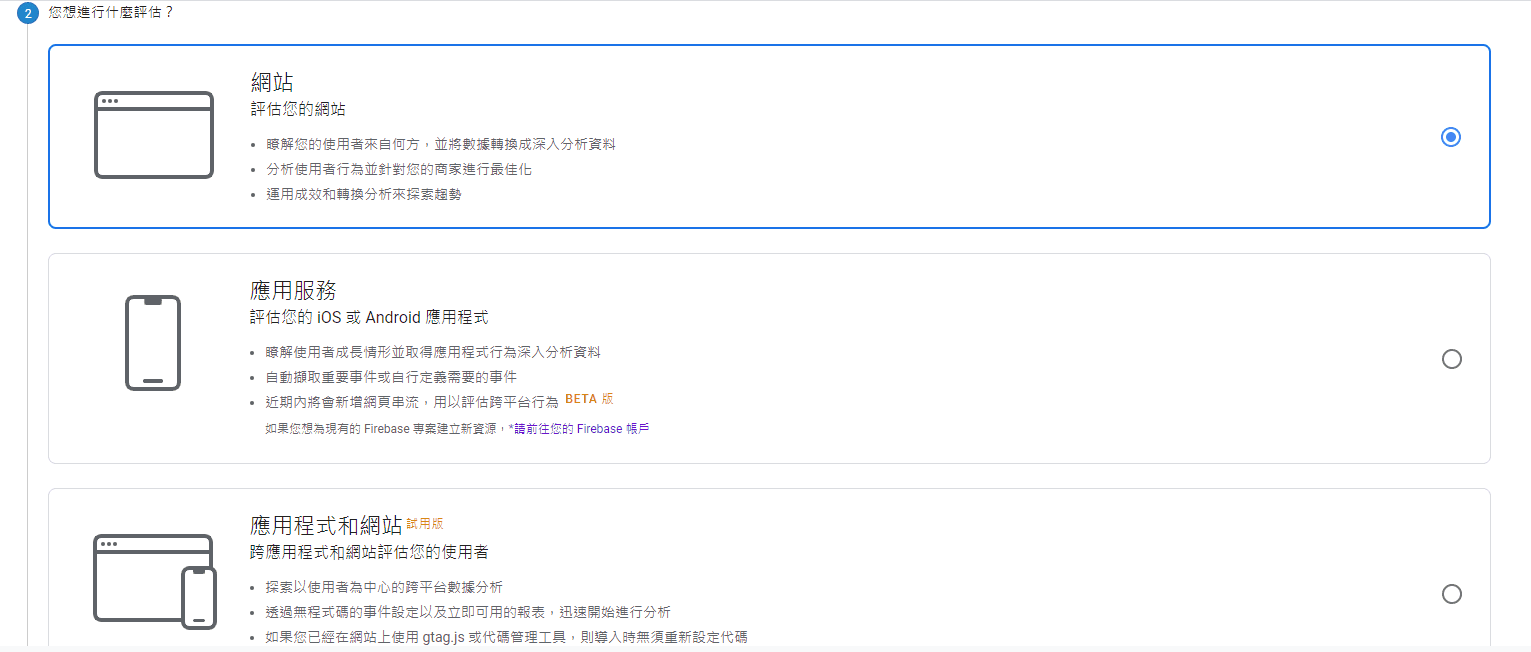This screenshot has height=652, width=1531.
Task: Select the 網站 radio button
Action: click(x=1451, y=137)
